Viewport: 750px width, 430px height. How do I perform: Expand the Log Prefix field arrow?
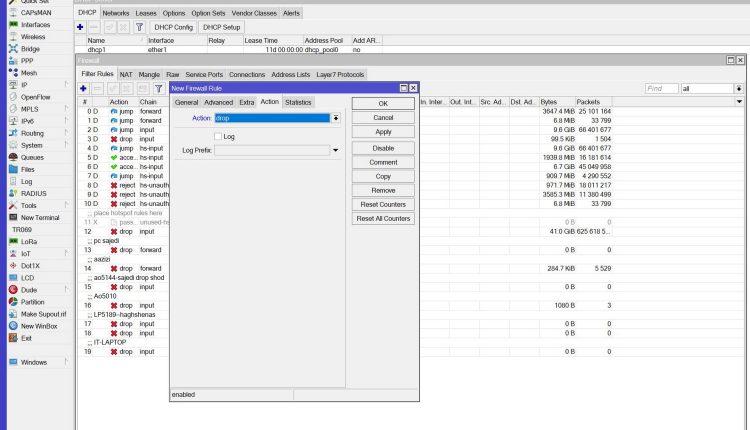tap(336, 151)
